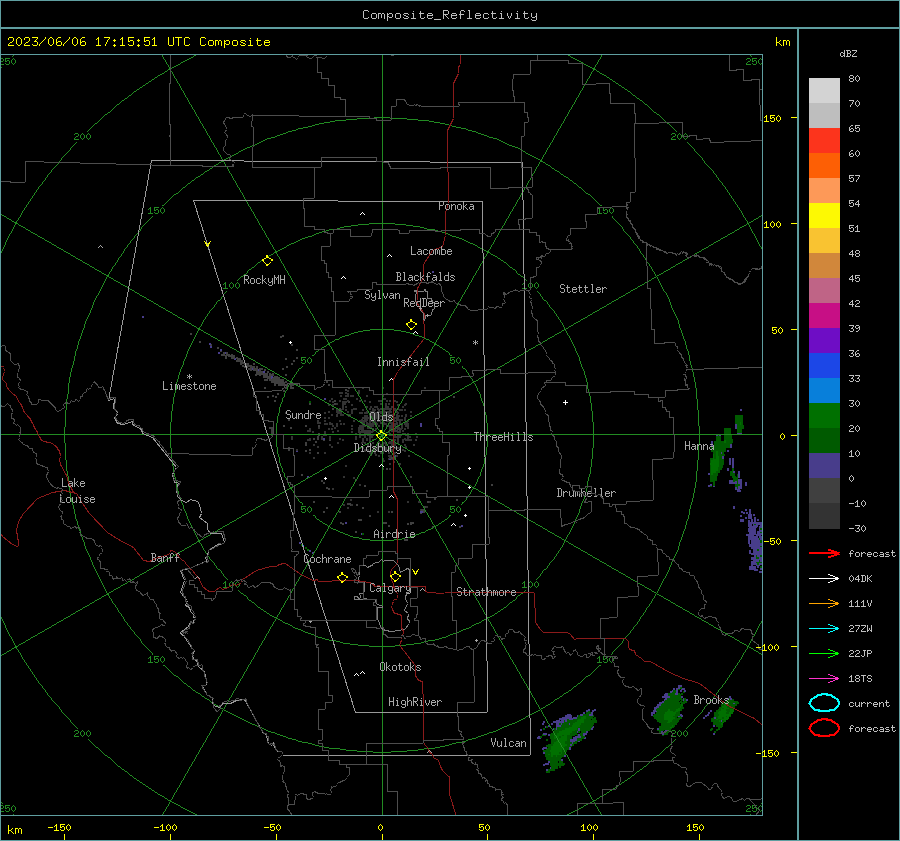
Task: Click the yellow diamond marker above Calgary label
Action: pyautogui.click(x=395, y=576)
